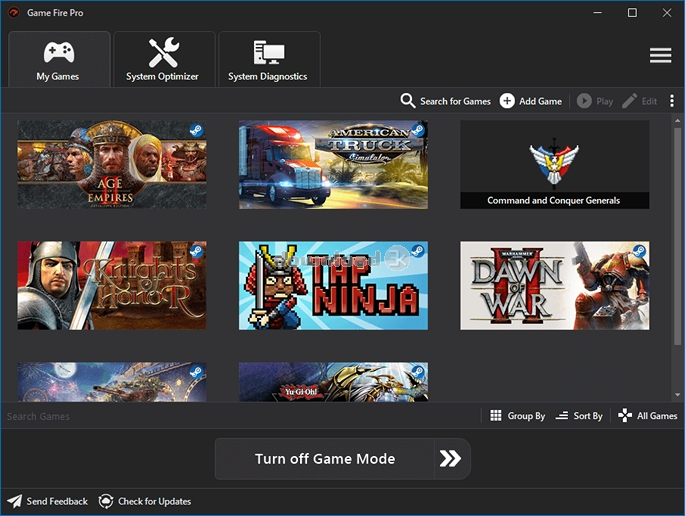Click the Game Fire Pro logo icon
Screen dimensions: 685x516
(x=14, y=13)
